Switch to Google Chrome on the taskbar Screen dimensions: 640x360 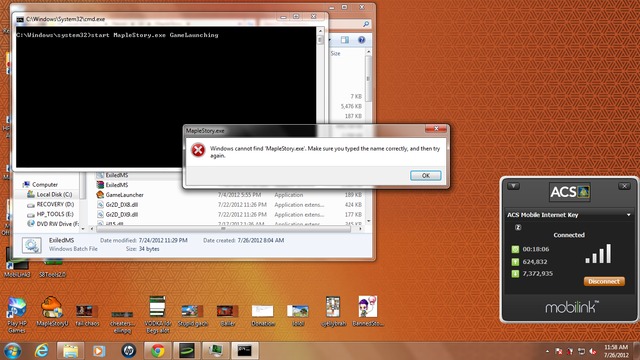coord(158,351)
